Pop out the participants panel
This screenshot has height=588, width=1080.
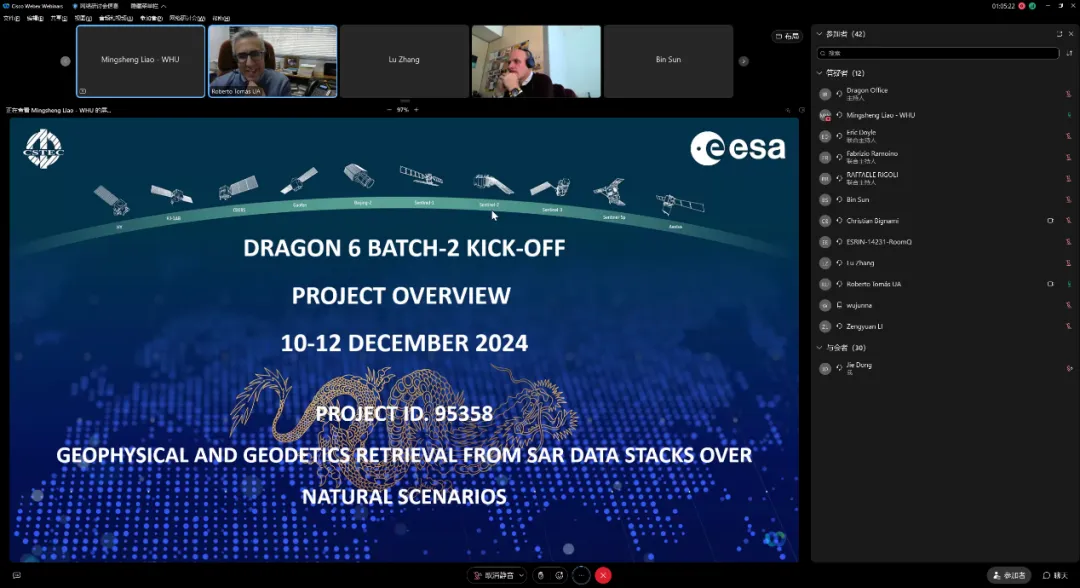click(x=1059, y=34)
